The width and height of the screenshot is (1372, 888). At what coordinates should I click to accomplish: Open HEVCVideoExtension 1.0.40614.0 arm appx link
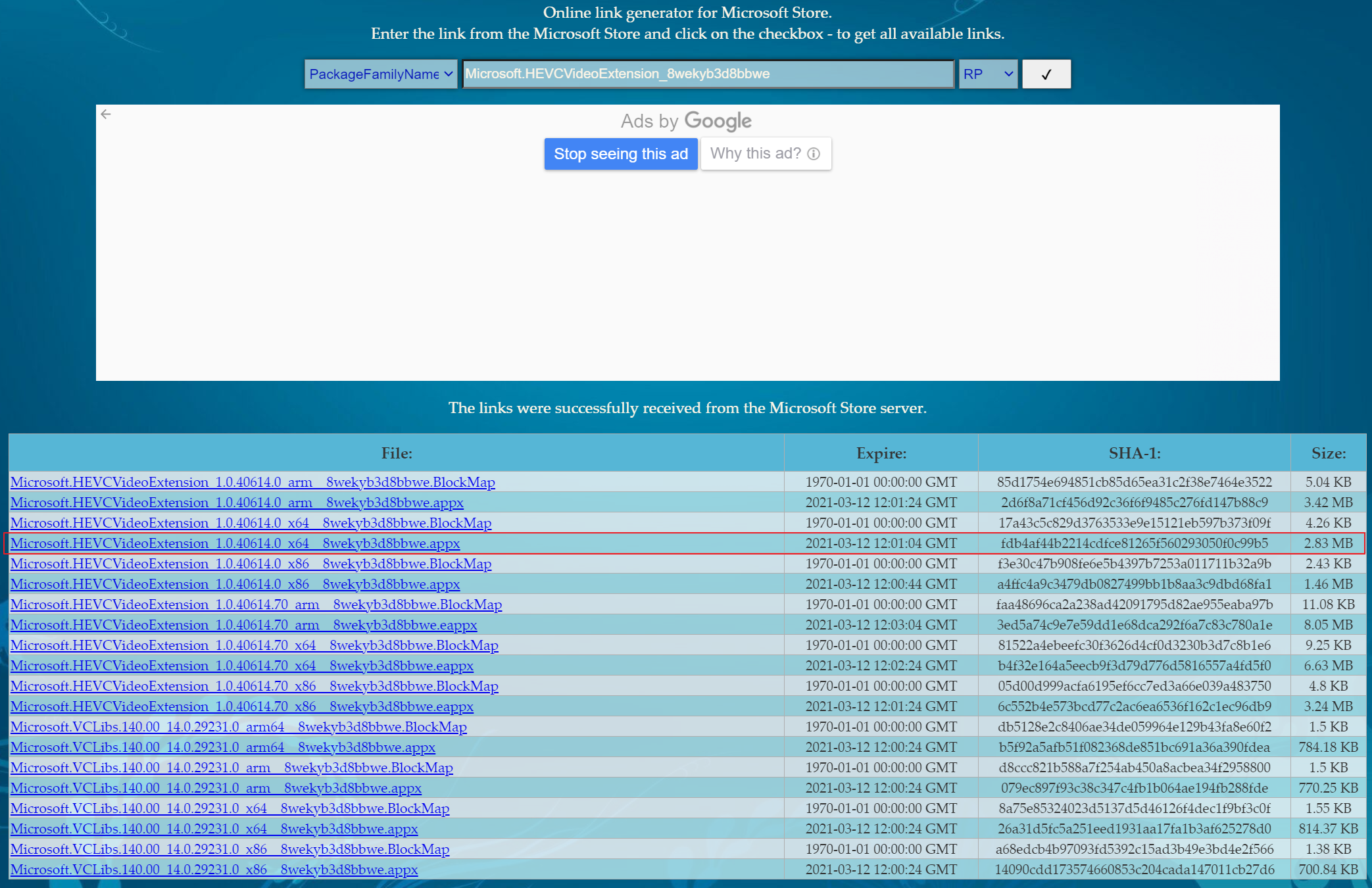click(237, 503)
